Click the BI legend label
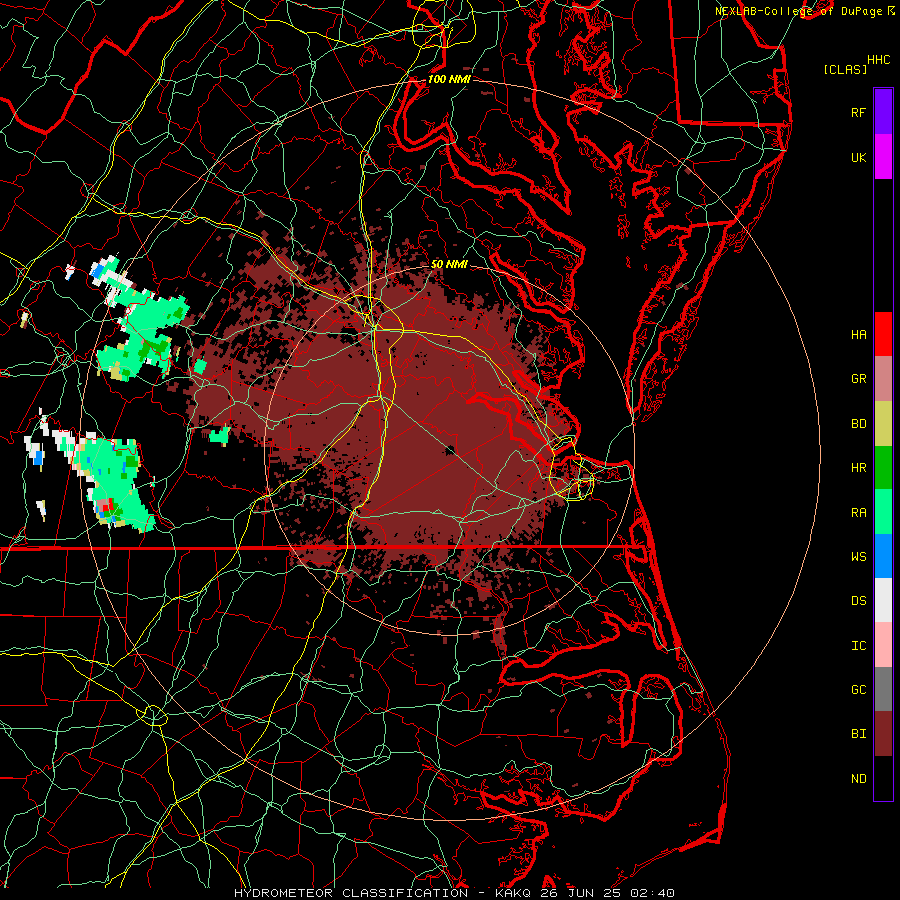The height and width of the screenshot is (900, 900). (x=858, y=734)
